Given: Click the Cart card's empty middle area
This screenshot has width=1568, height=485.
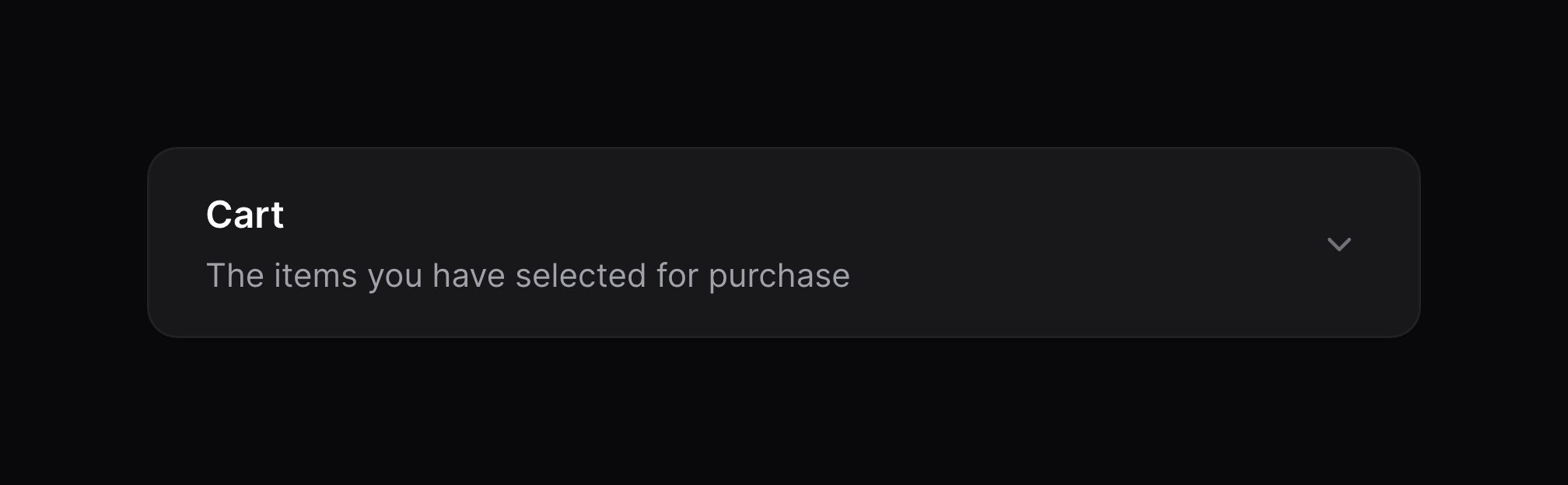Looking at the screenshot, I should point(1089,242).
